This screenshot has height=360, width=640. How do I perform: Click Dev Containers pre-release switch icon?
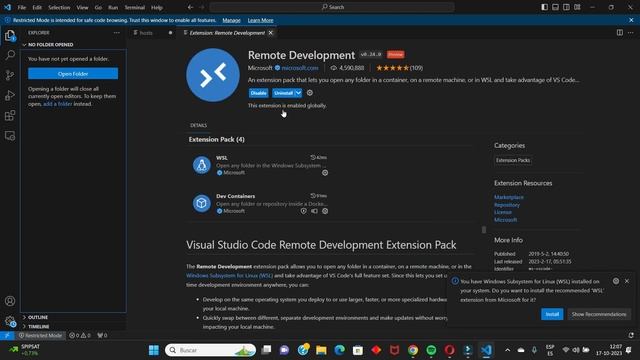click(x=303, y=211)
